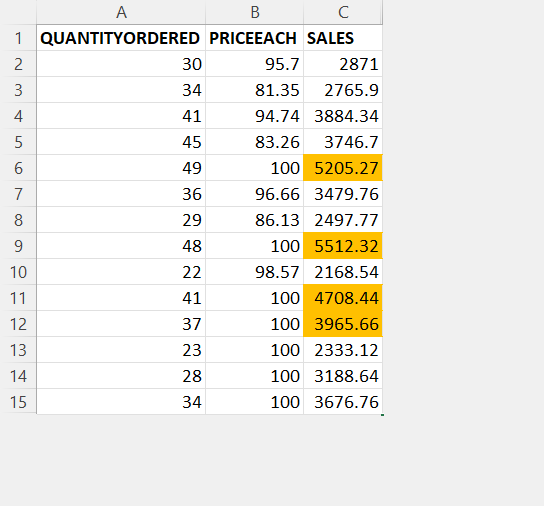The width and height of the screenshot is (544, 506).
Task: Click sales cell with 3676.76
Action: pos(343,402)
